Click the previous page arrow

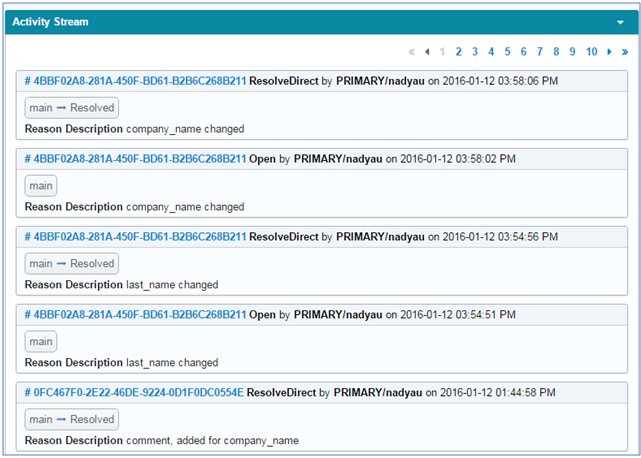click(x=427, y=52)
